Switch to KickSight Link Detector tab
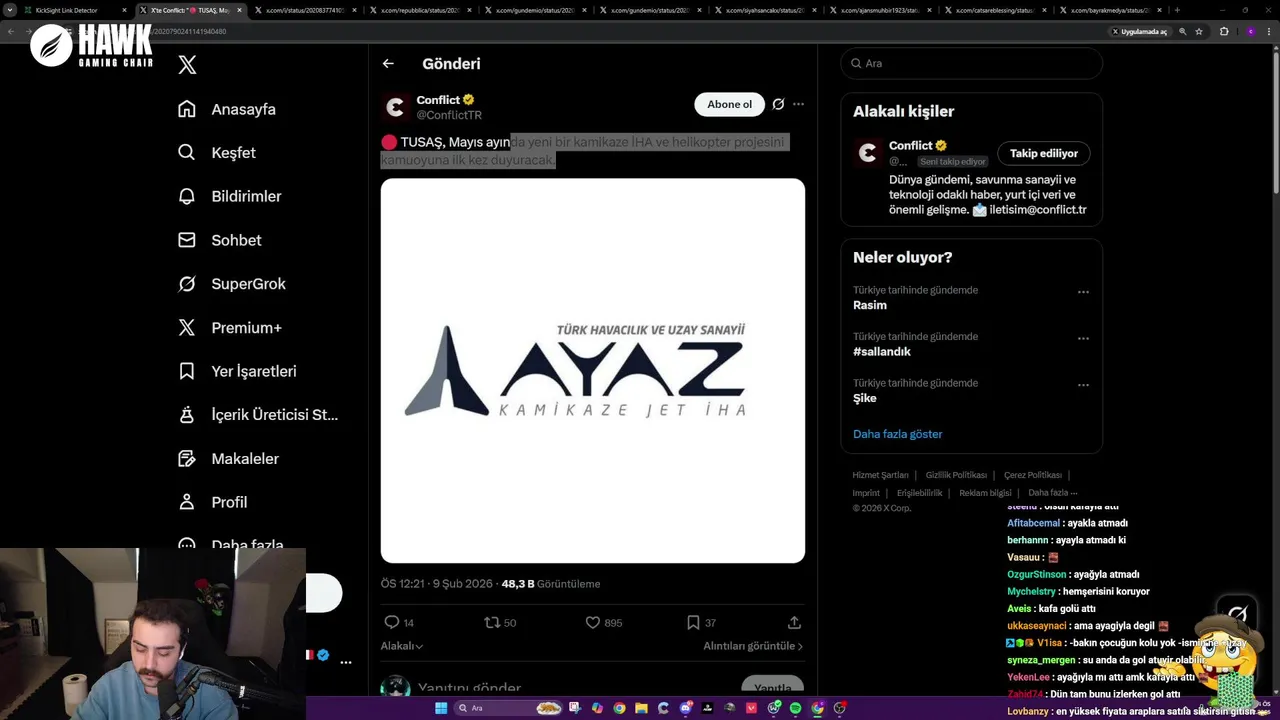The width and height of the screenshot is (1280, 720). [x=73, y=10]
